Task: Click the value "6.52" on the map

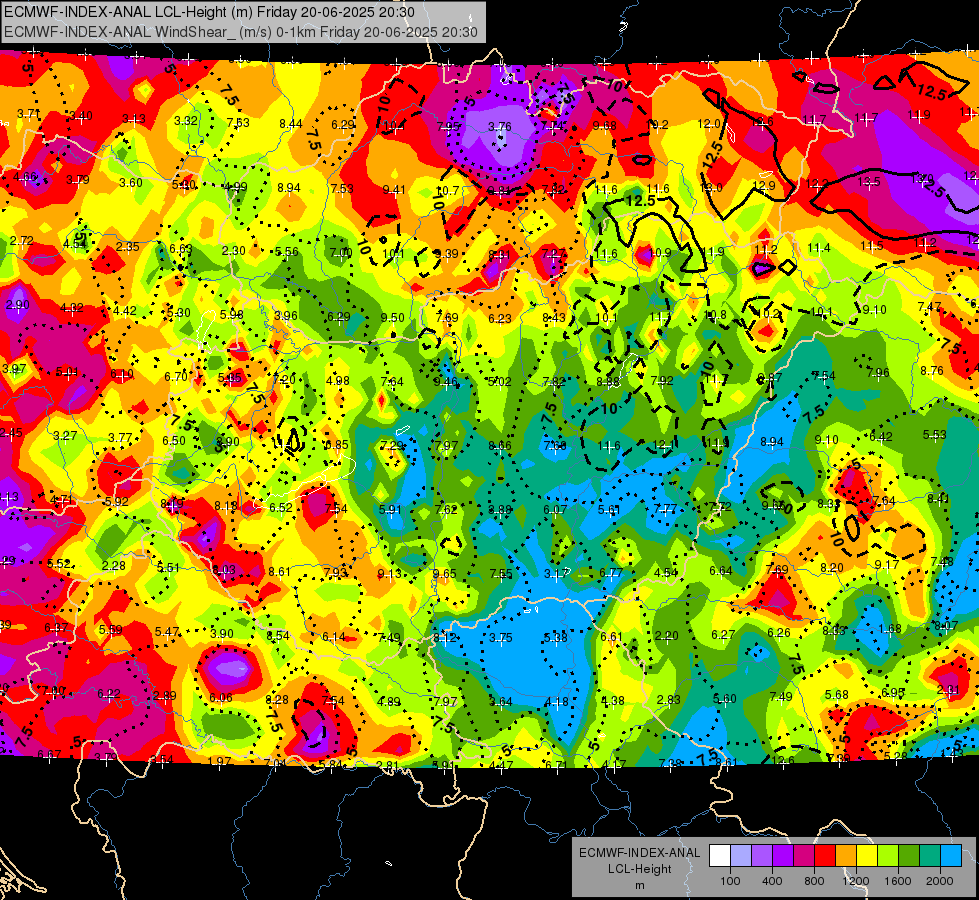Action: point(281,508)
